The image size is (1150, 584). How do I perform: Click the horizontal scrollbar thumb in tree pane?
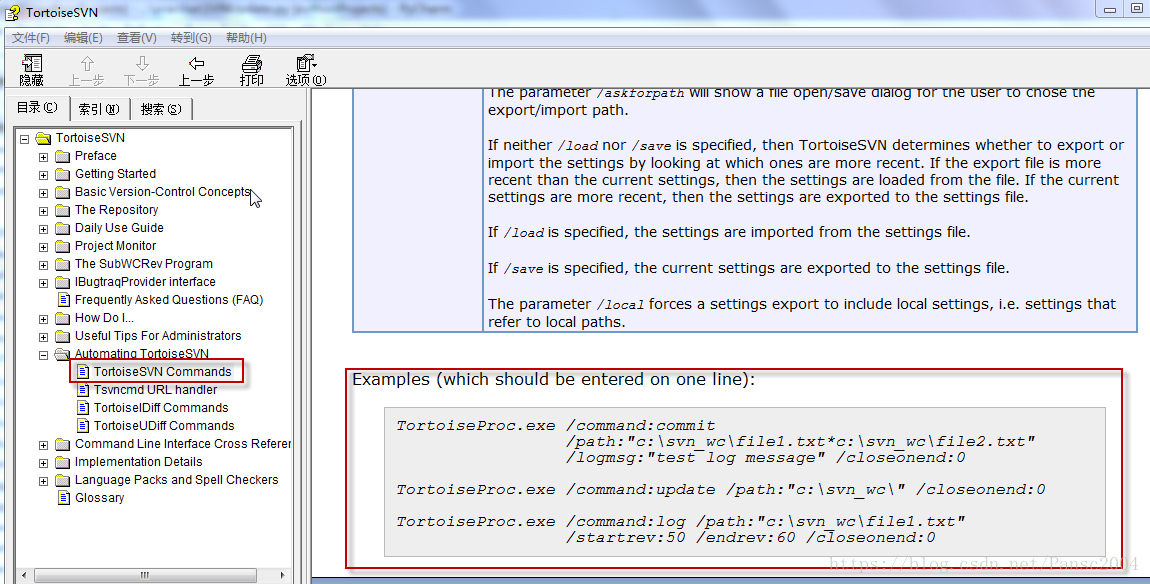coord(144,575)
